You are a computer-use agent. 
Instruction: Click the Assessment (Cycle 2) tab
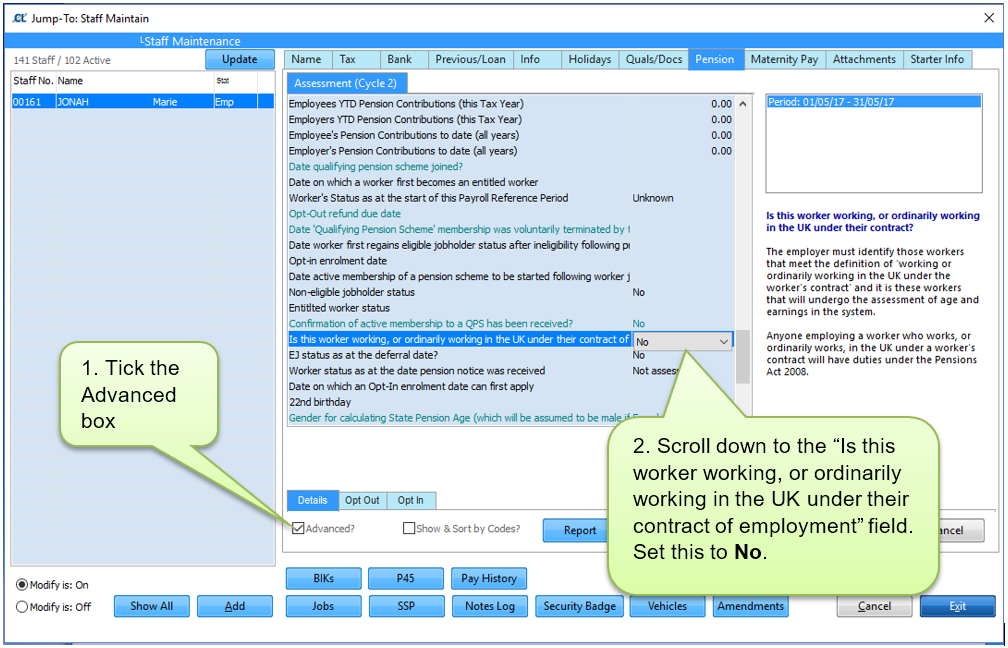346,84
